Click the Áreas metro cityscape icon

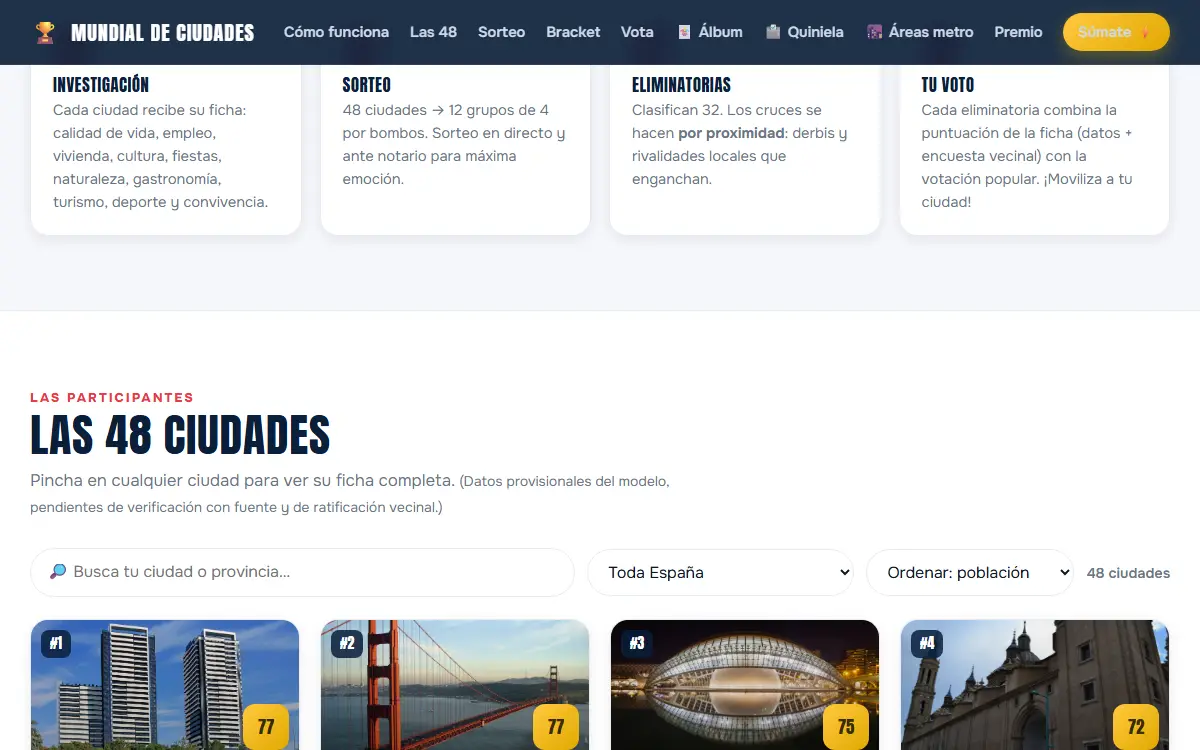tap(874, 32)
